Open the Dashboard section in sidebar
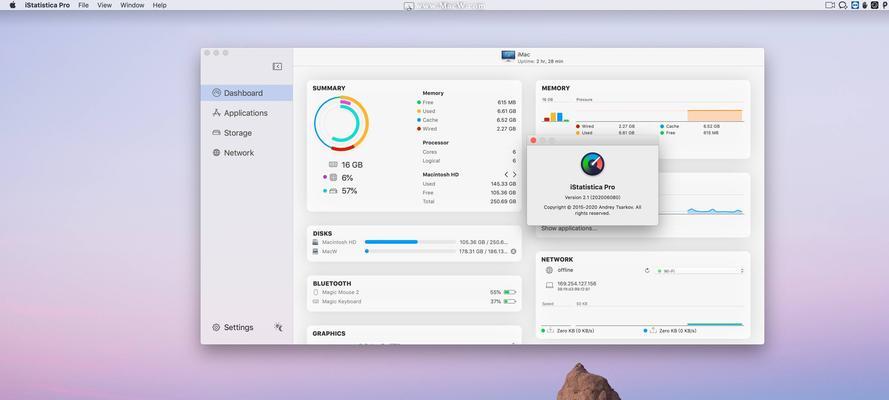The height and width of the screenshot is (400, 889). 247,93
